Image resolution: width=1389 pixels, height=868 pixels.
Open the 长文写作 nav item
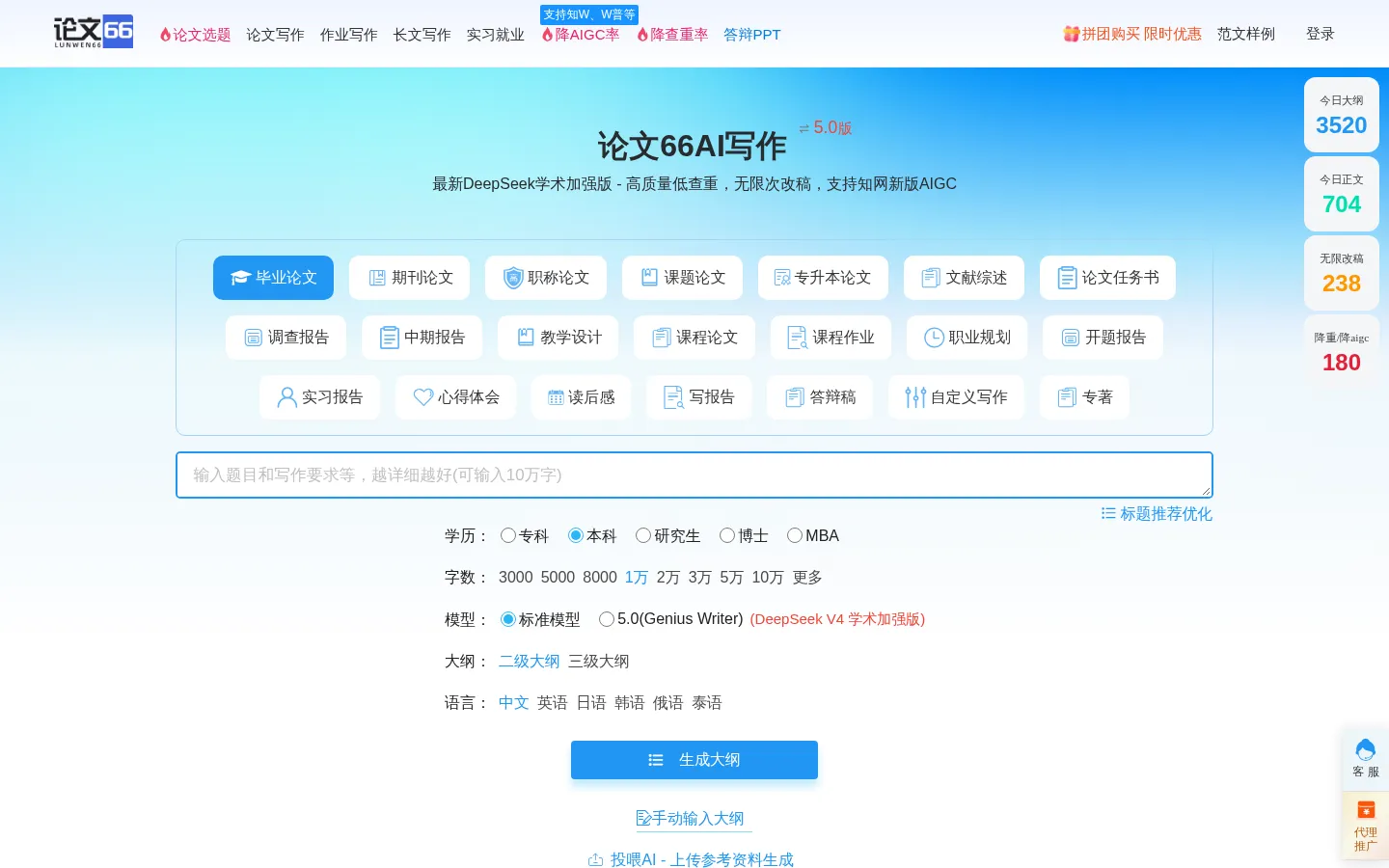[x=422, y=35]
